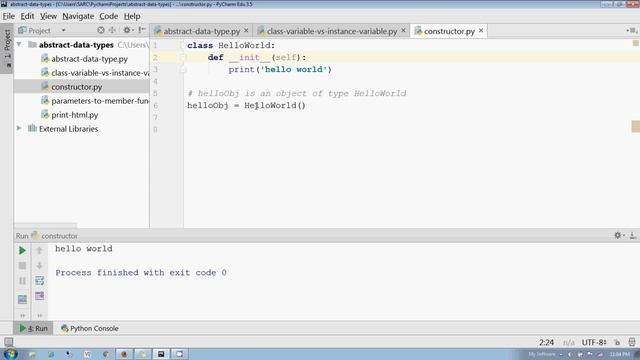640x360 pixels.
Task: Open the 4: Run tool window tab
Action: (33, 328)
